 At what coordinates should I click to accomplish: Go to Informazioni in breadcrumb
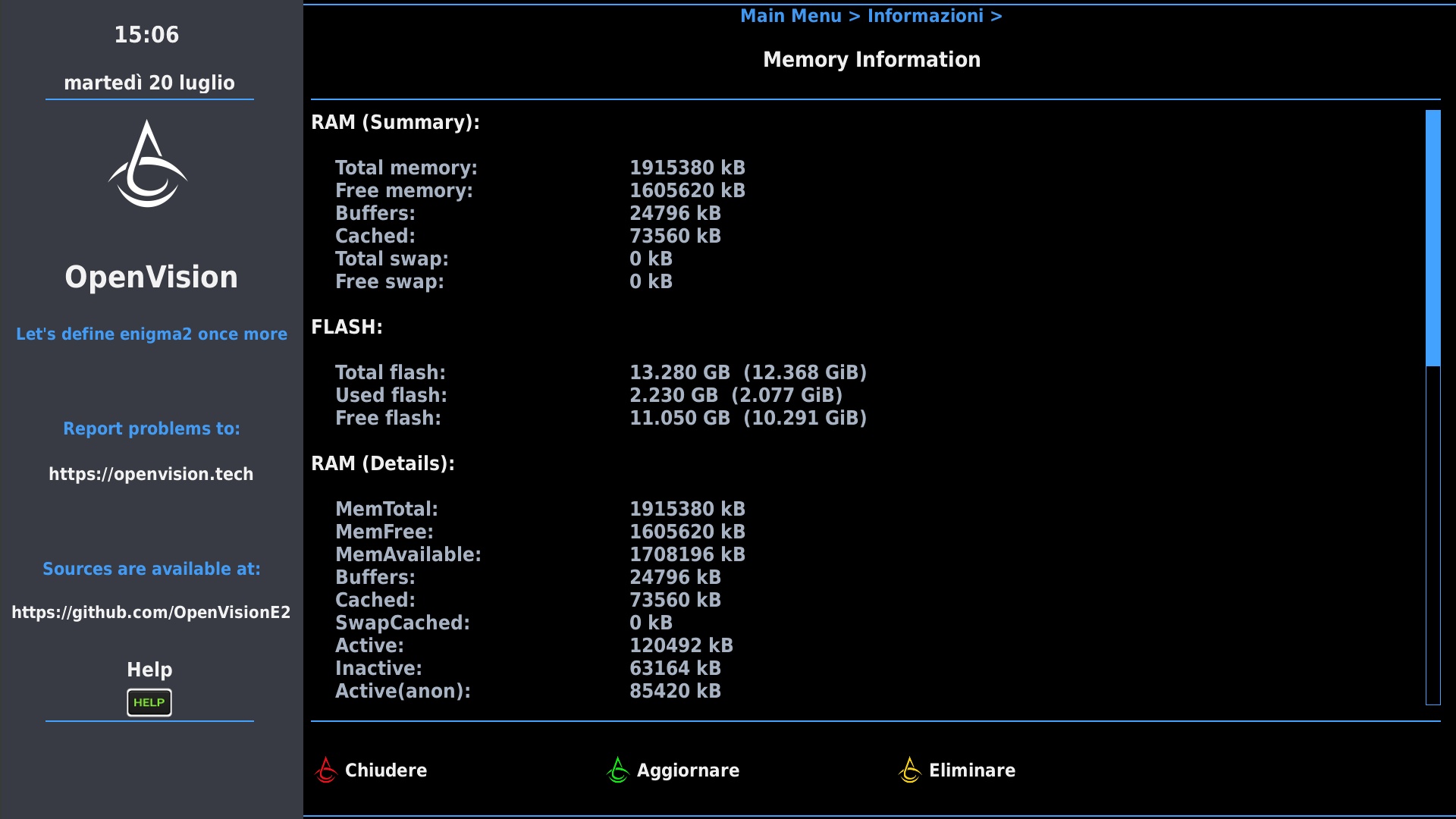click(x=924, y=16)
